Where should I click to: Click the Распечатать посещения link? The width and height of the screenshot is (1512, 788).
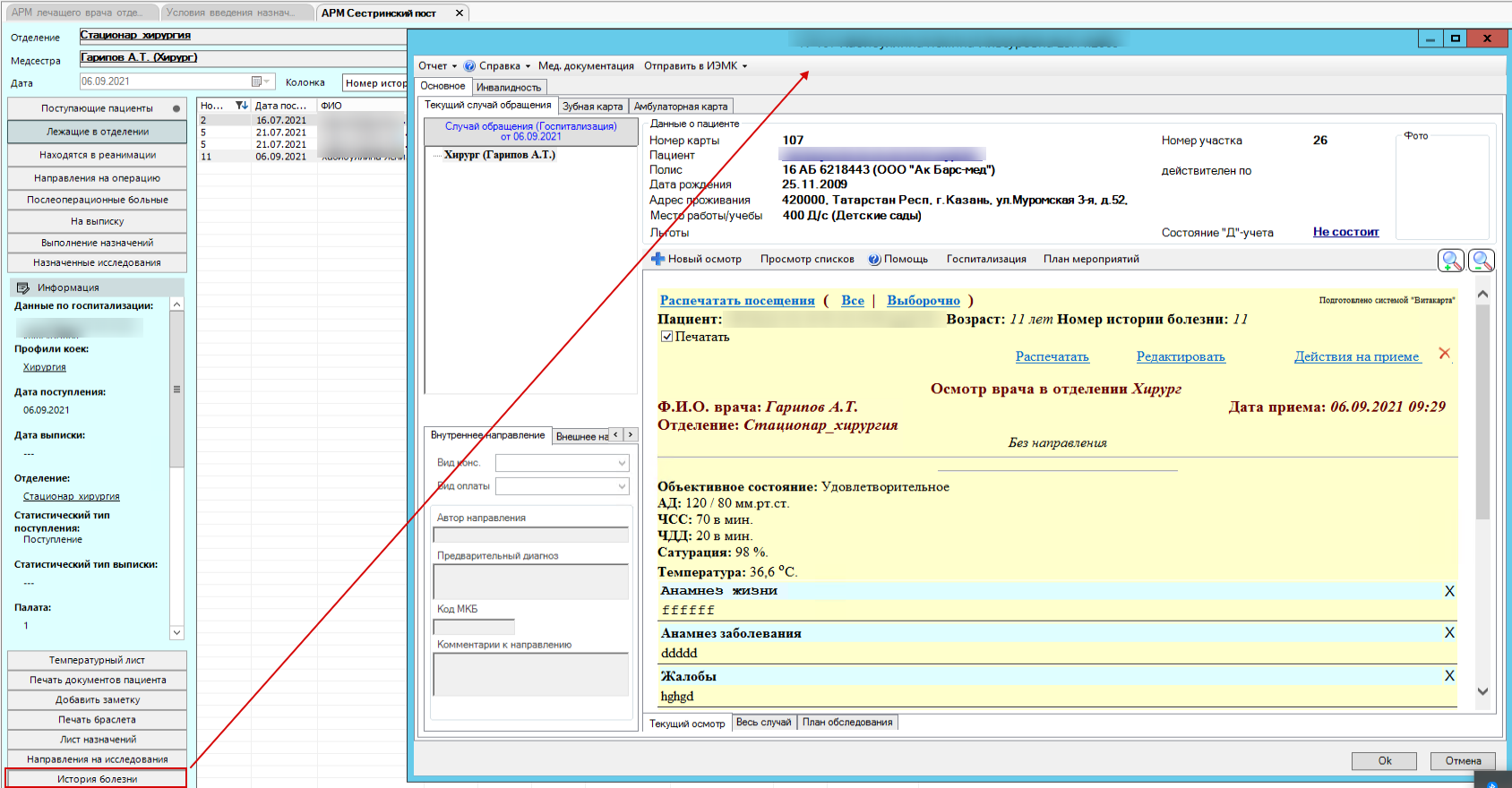737,301
